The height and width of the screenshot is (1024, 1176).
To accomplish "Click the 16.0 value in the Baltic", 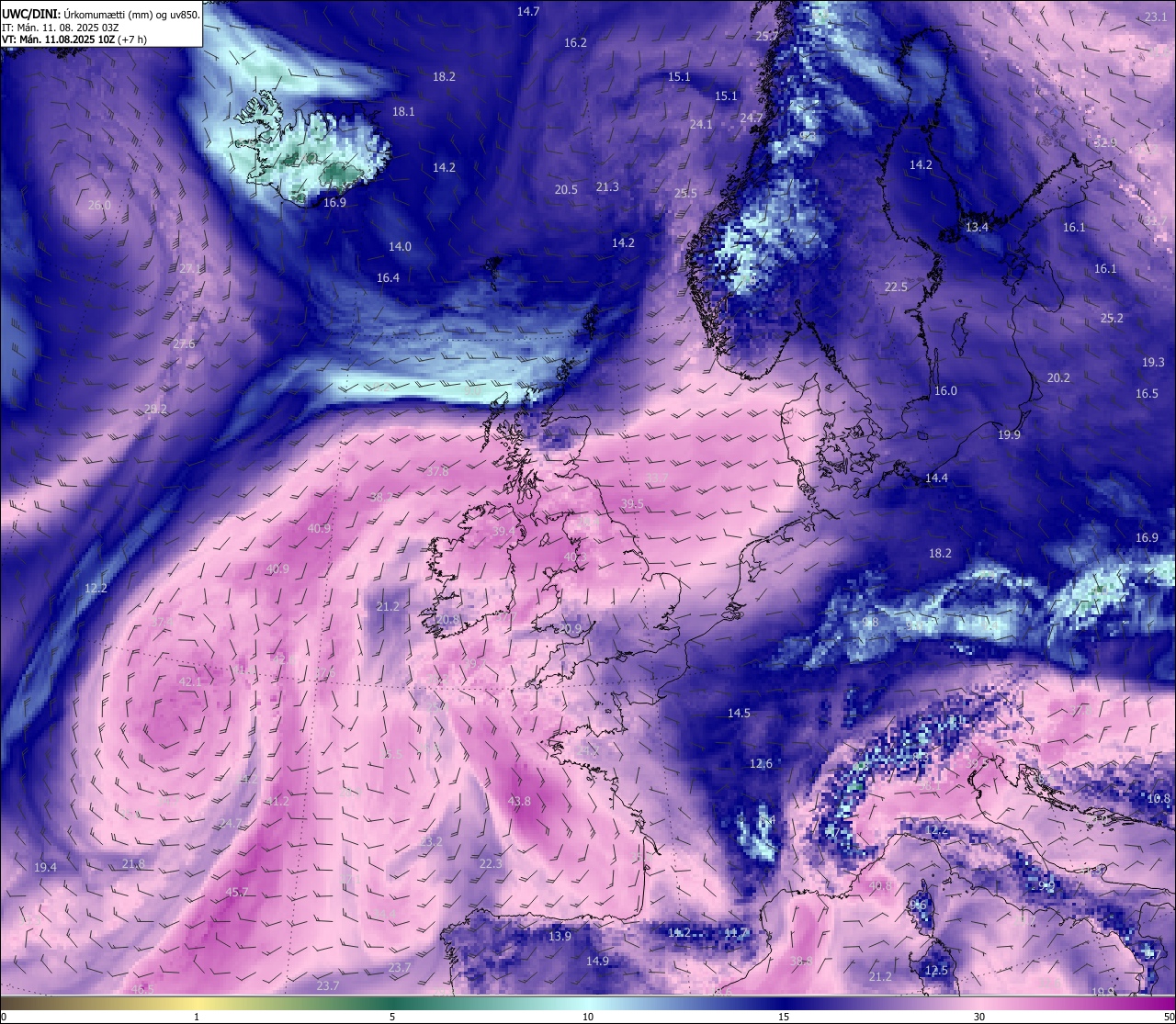I will coord(945,390).
